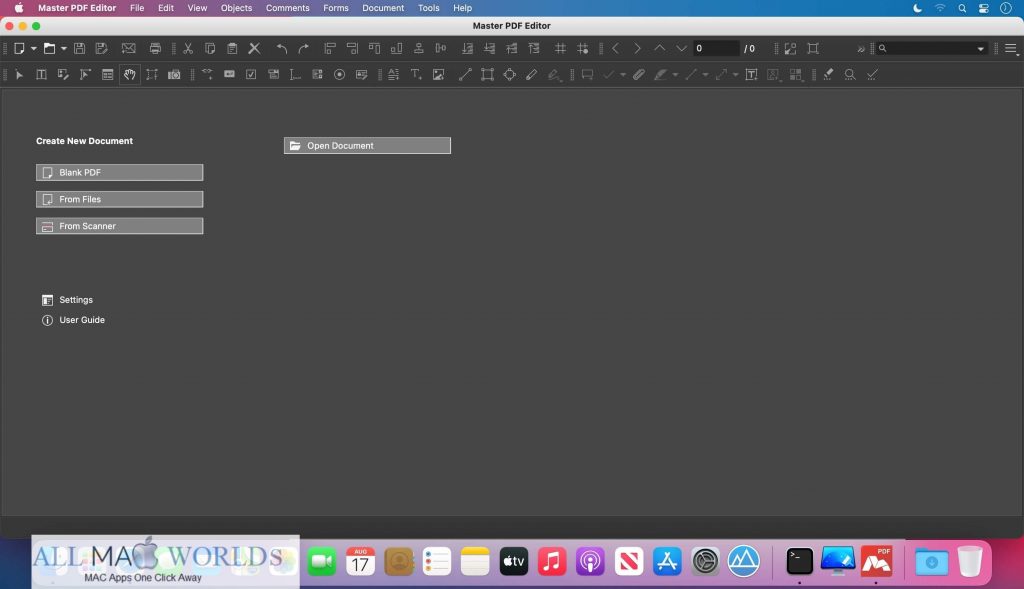Image resolution: width=1024 pixels, height=589 pixels.
Task: Click the magnifier search tool in annotation toolbar
Action: (x=850, y=74)
